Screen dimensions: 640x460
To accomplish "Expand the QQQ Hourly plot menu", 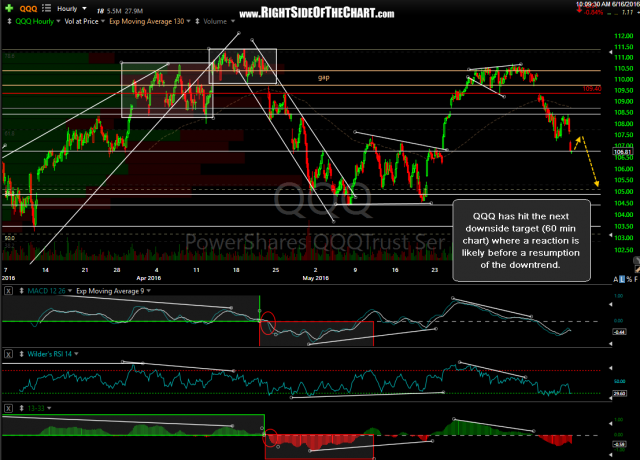I will tap(58, 21).
